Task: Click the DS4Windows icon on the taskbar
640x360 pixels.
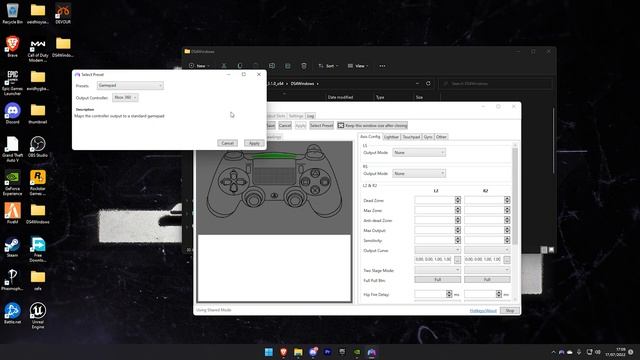Action: coord(371,352)
